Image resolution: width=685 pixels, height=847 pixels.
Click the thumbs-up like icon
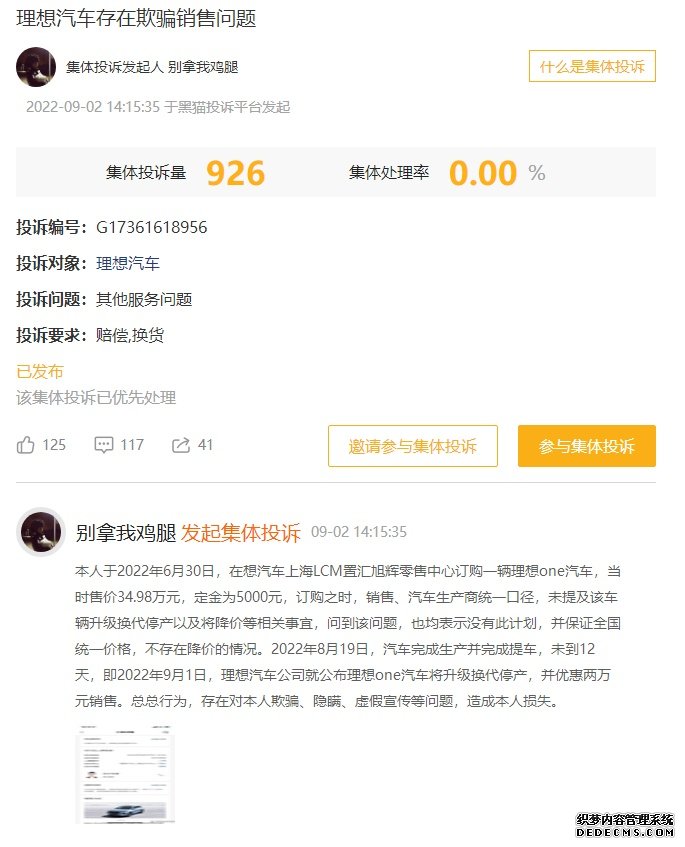[x=25, y=445]
